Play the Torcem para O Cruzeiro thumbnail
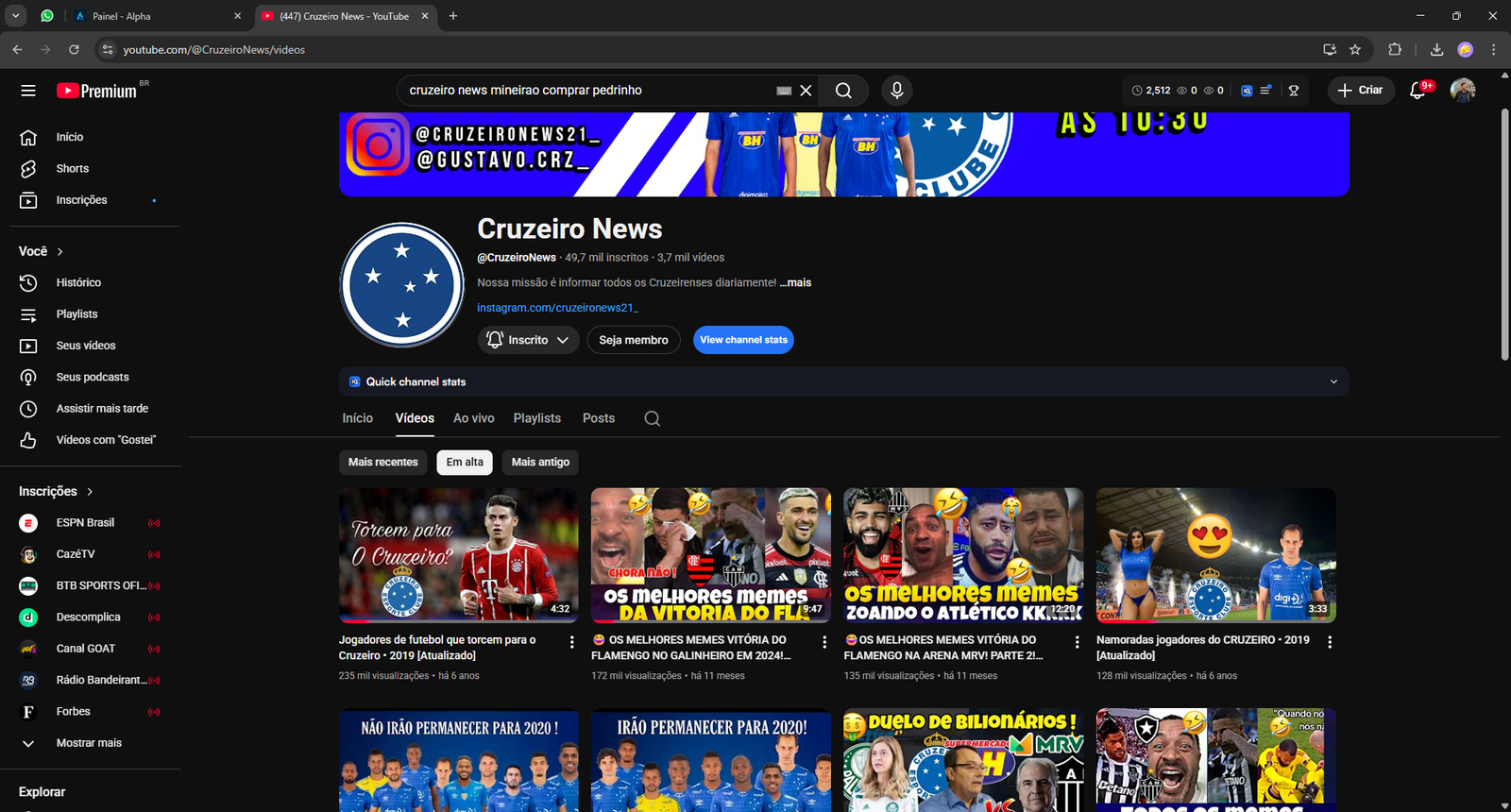Screen dimensions: 1511x812 [x=458, y=555]
